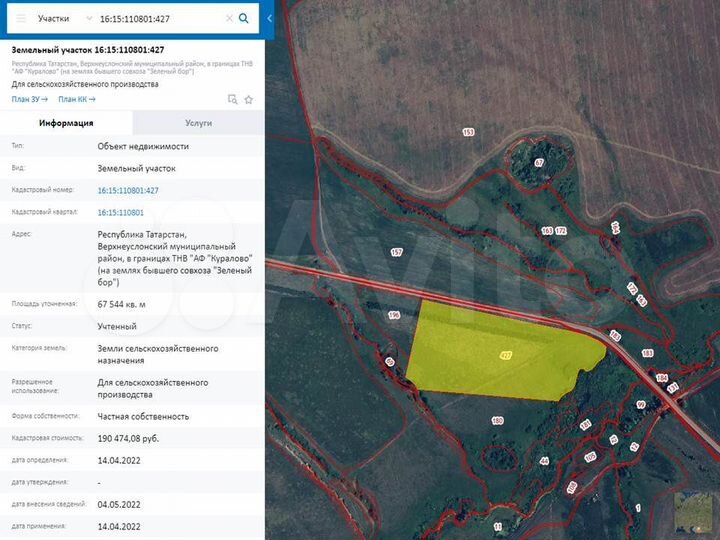720x540 pixels.
Task: Collapse the side panel with arrow
Action: coord(269,18)
